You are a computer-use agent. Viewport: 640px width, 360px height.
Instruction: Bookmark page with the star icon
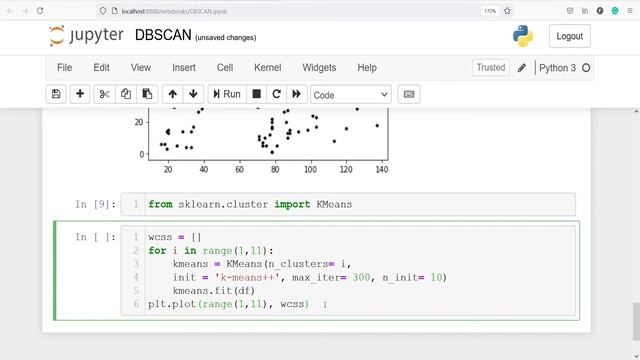coord(507,11)
